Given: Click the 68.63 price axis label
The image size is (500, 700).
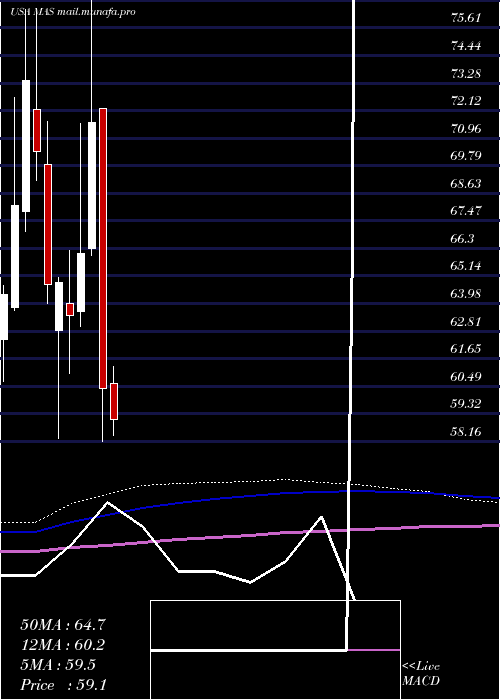Looking at the screenshot, I should click(466, 183).
